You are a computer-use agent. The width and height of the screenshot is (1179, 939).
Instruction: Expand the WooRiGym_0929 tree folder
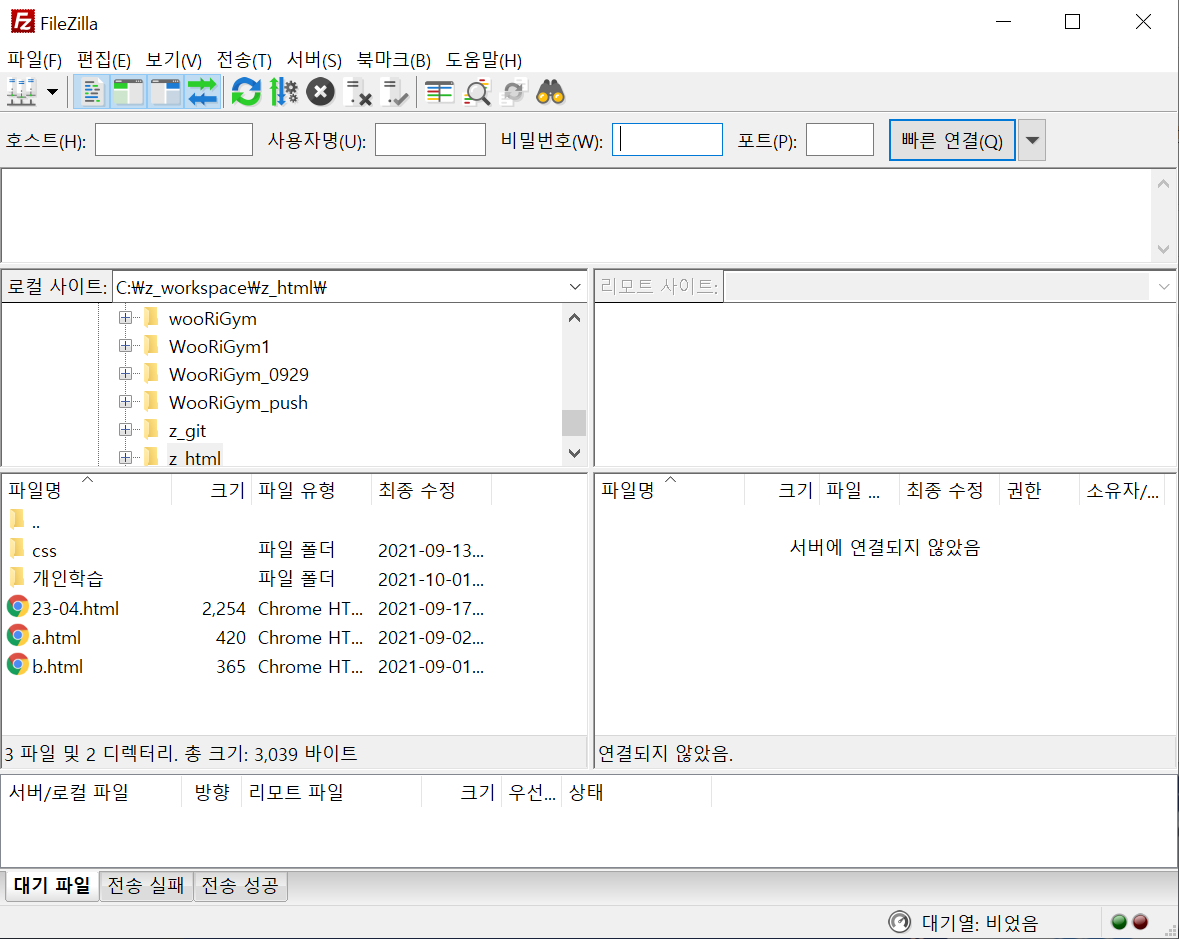click(x=126, y=374)
